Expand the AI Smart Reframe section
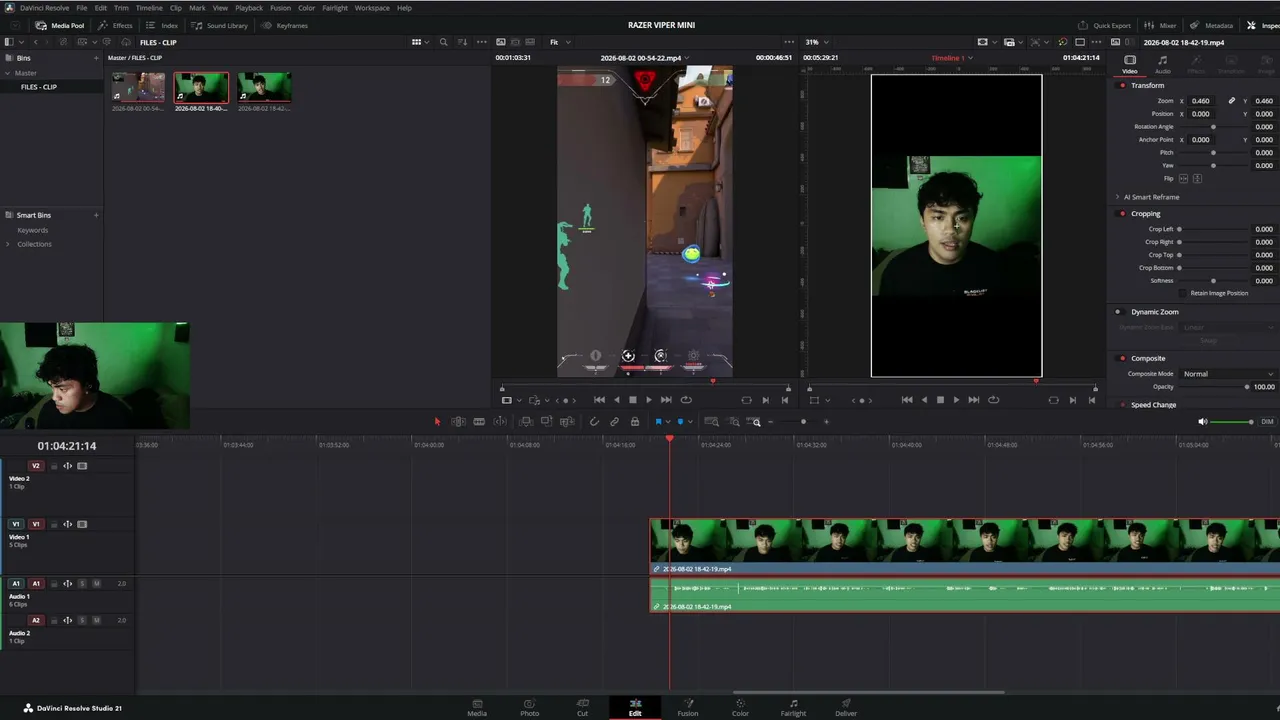The height and width of the screenshot is (720, 1280). (1117, 197)
